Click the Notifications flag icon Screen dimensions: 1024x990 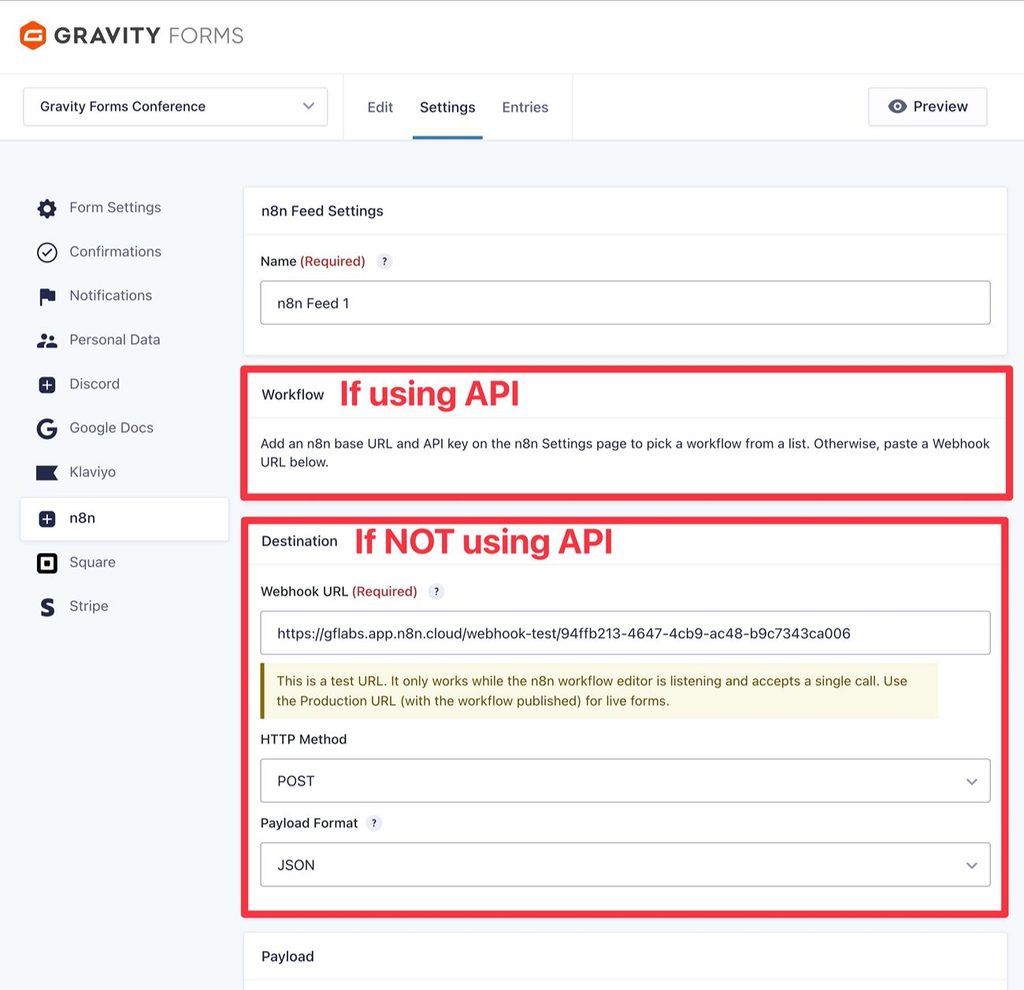pyautogui.click(x=47, y=296)
